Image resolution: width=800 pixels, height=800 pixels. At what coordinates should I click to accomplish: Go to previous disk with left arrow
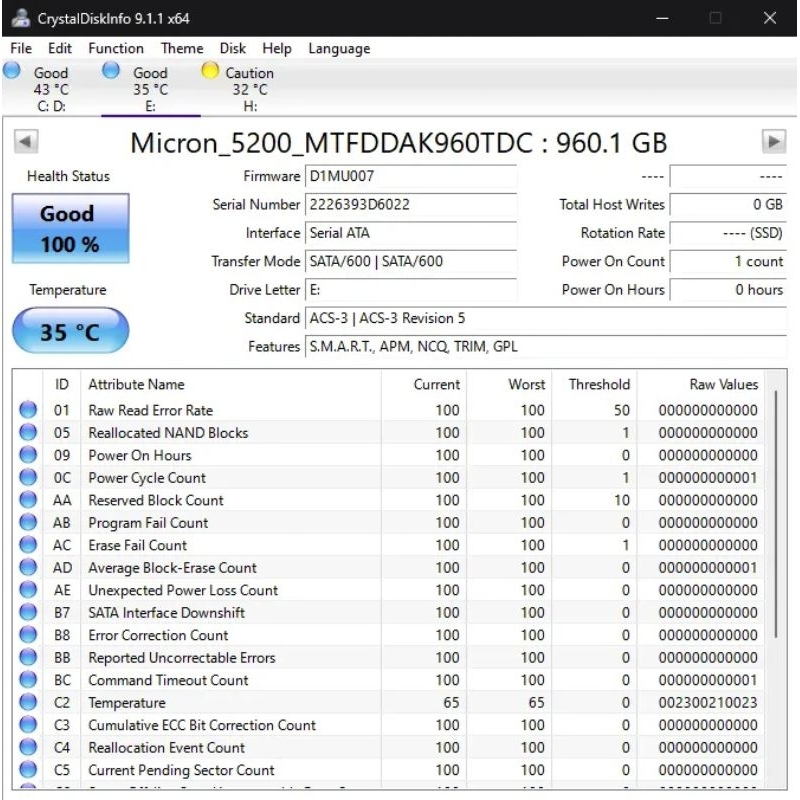tap(26, 141)
